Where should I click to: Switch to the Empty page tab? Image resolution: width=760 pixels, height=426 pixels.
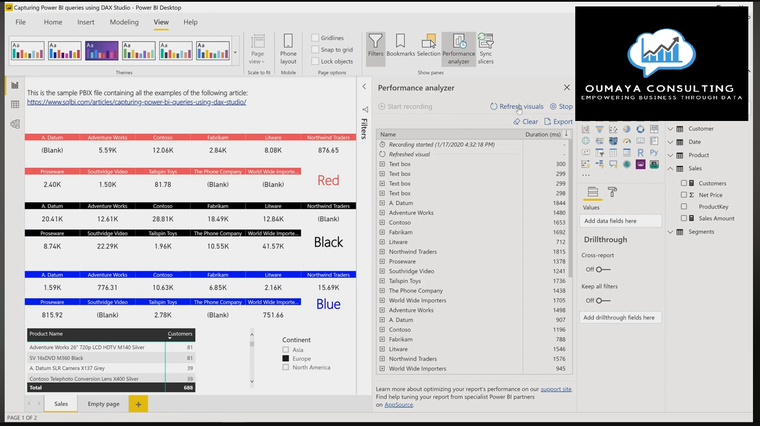(x=103, y=404)
